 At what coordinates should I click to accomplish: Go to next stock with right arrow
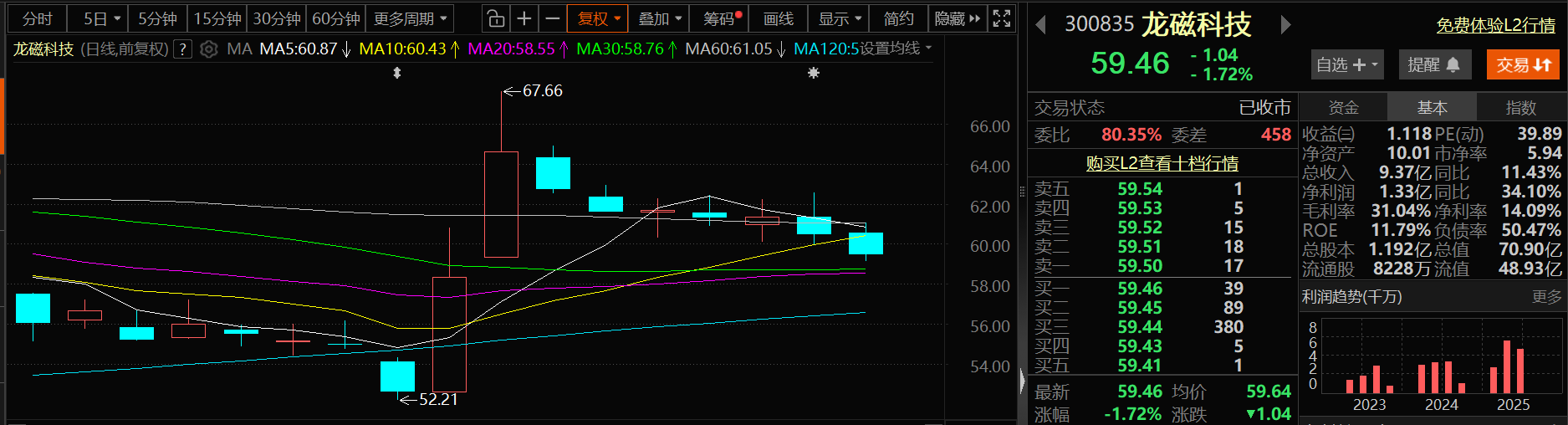[1285, 25]
